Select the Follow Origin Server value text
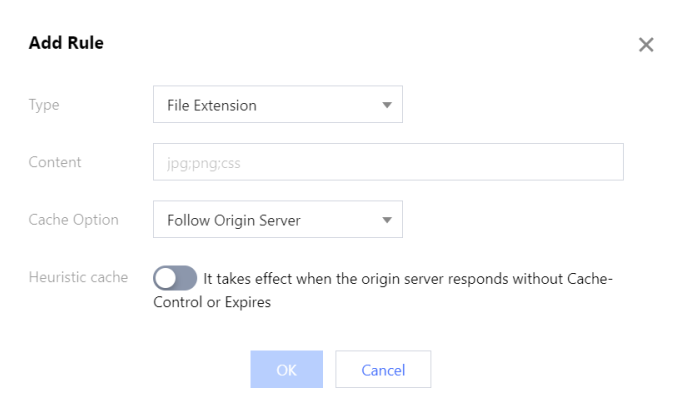The width and height of the screenshot is (682, 417). click(234, 219)
